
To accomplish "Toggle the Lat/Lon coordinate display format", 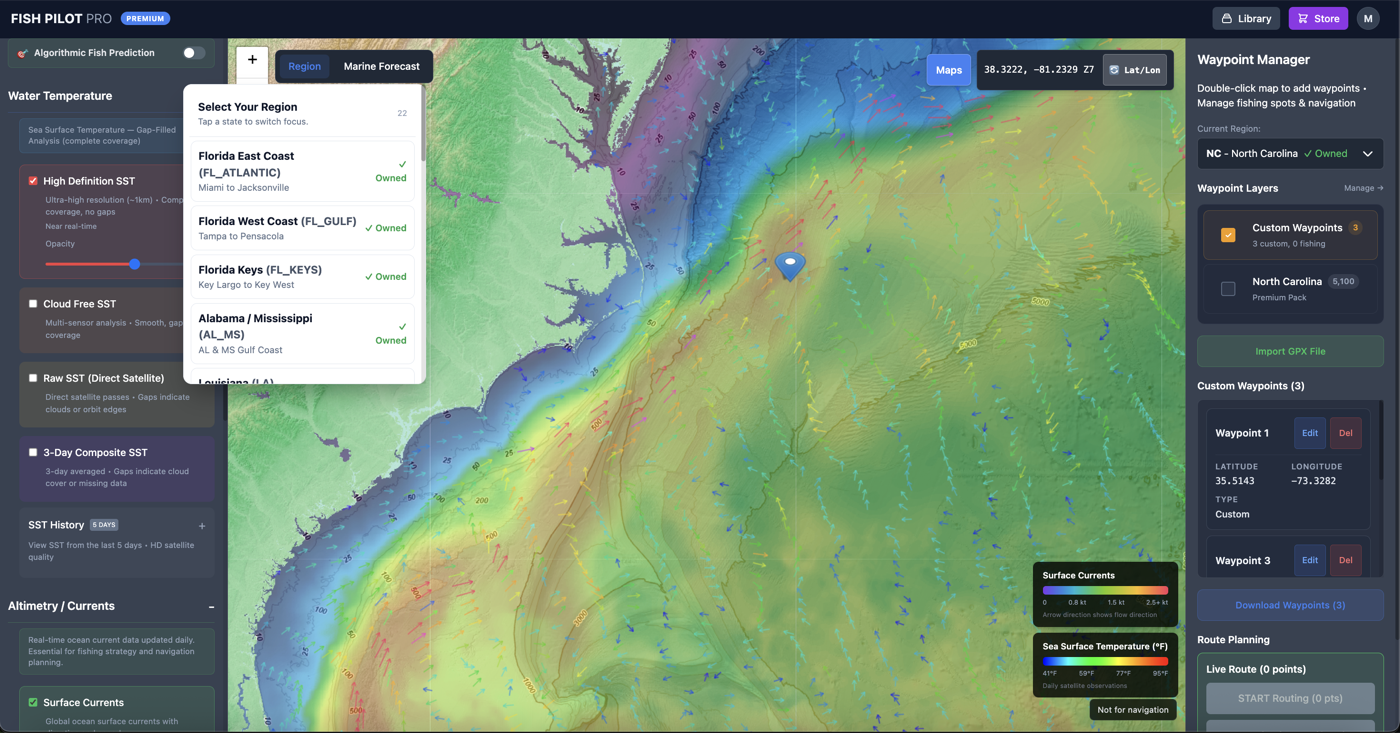I will tap(1135, 70).
